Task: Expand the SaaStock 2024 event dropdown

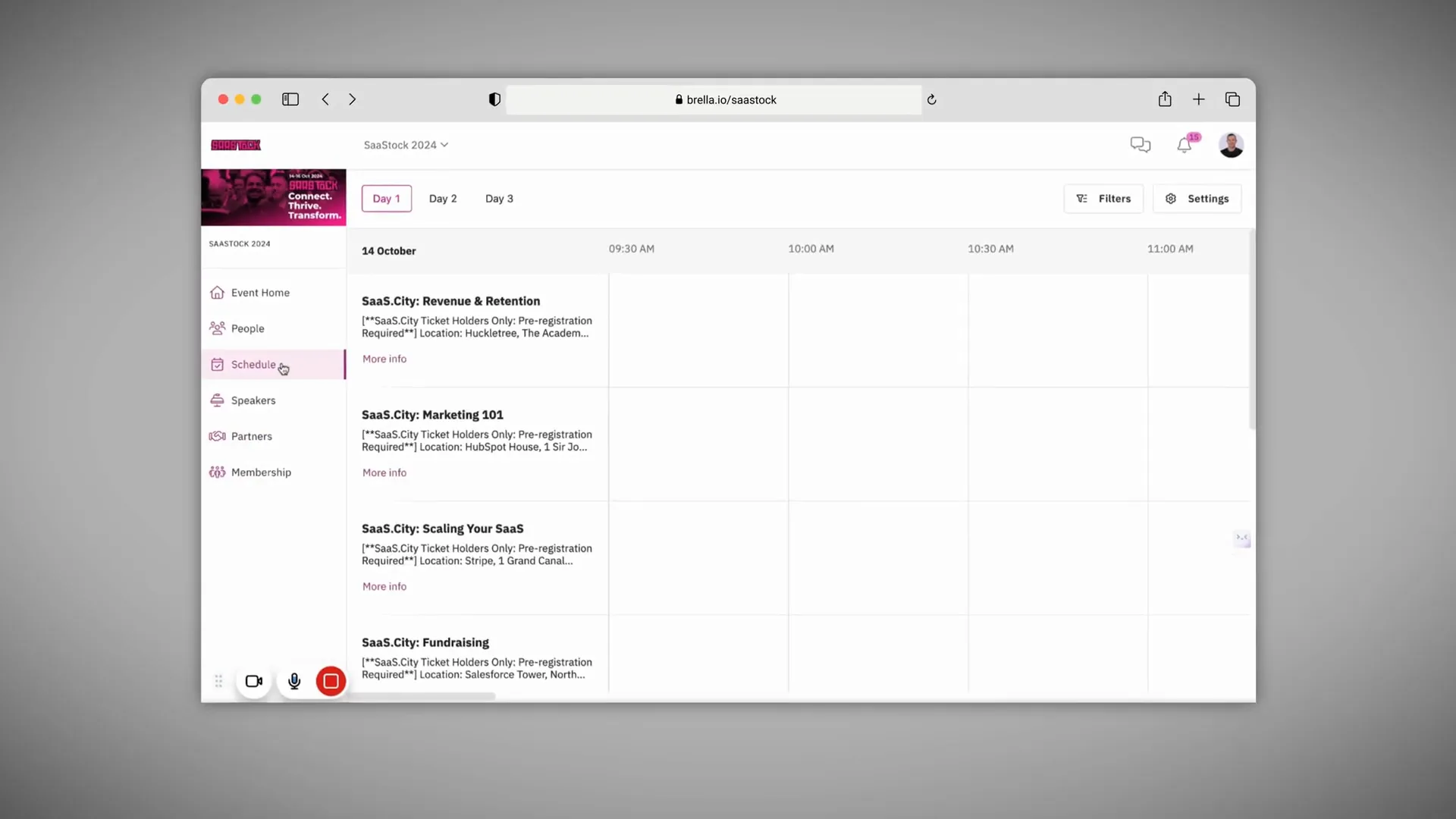Action: point(406,145)
